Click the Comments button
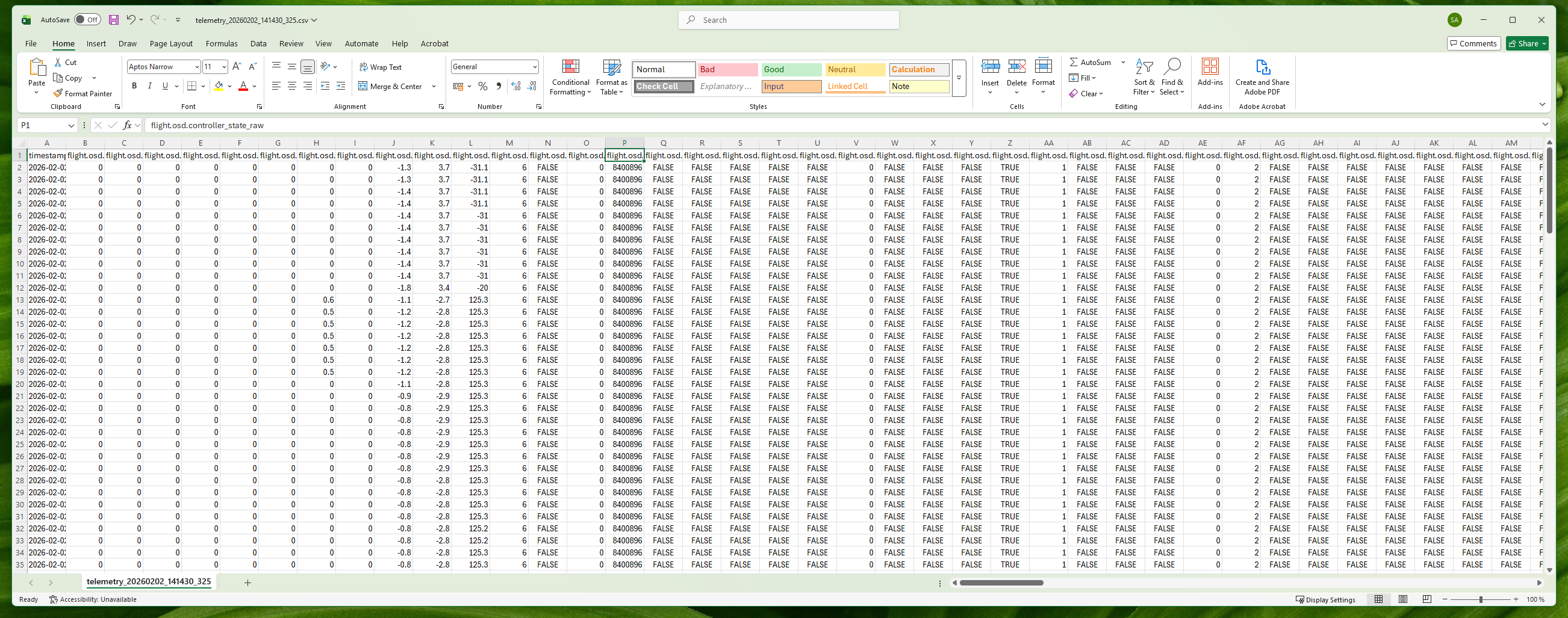The image size is (1568, 618). click(1473, 43)
